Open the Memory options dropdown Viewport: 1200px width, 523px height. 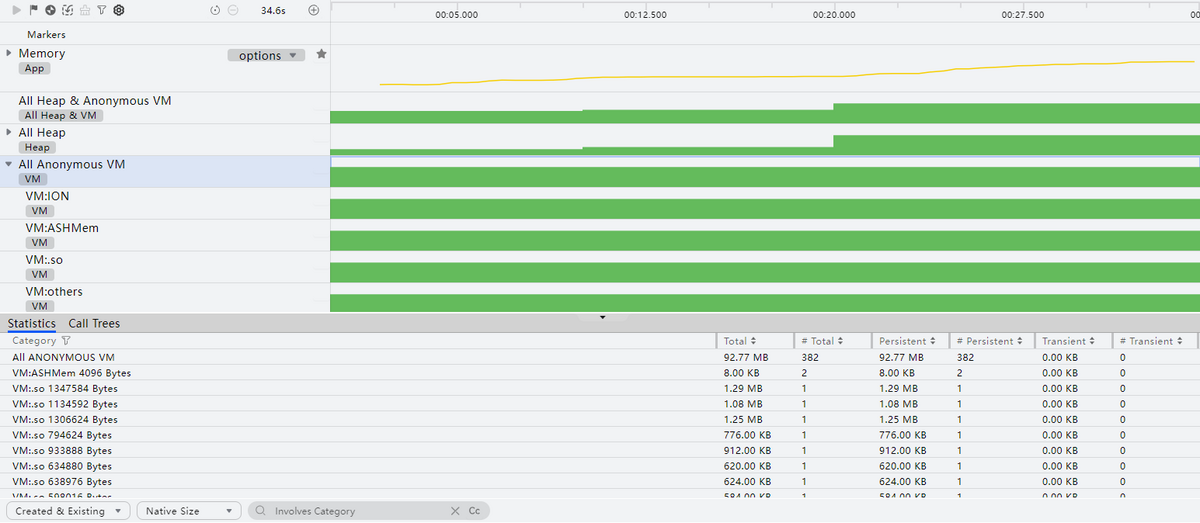coord(266,56)
